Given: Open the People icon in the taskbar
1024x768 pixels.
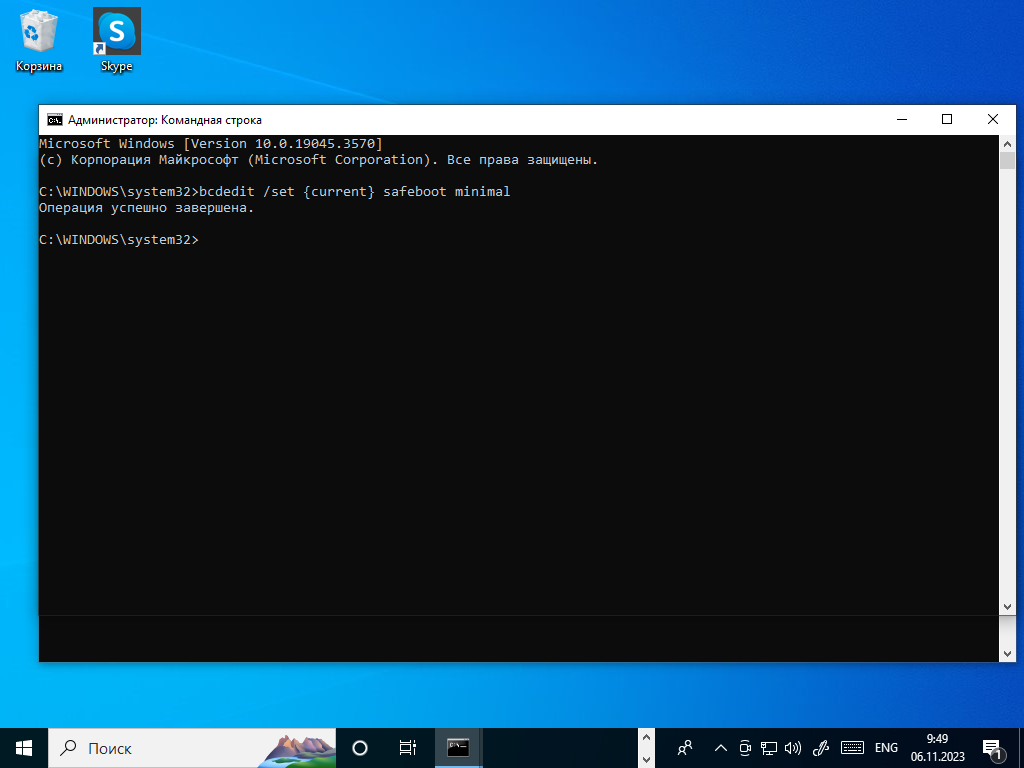Looking at the screenshot, I should point(685,748).
